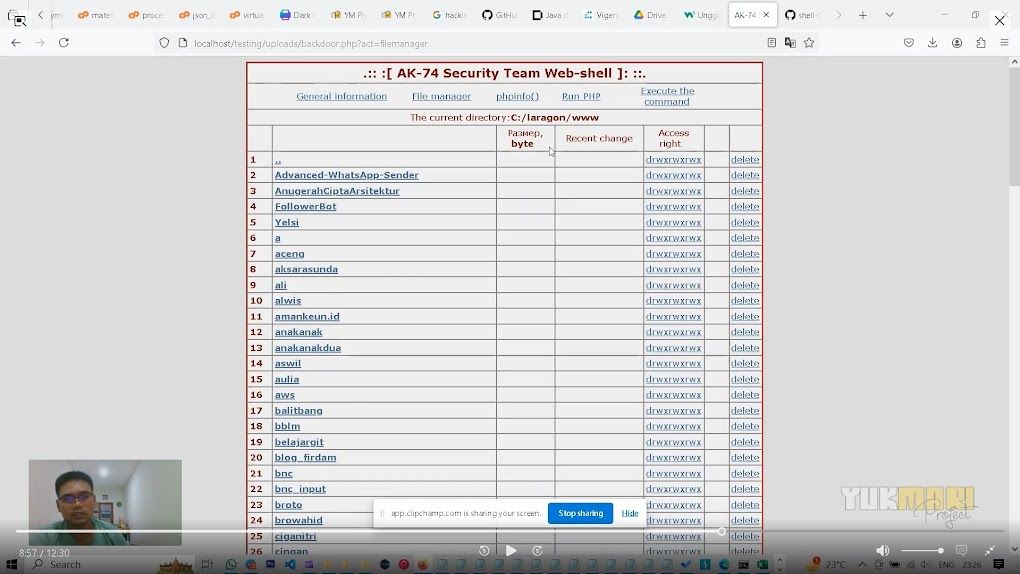This screenshot has width=1020, height=574.
Task: Rewind the video a few seconds
Action: point(484,551)
